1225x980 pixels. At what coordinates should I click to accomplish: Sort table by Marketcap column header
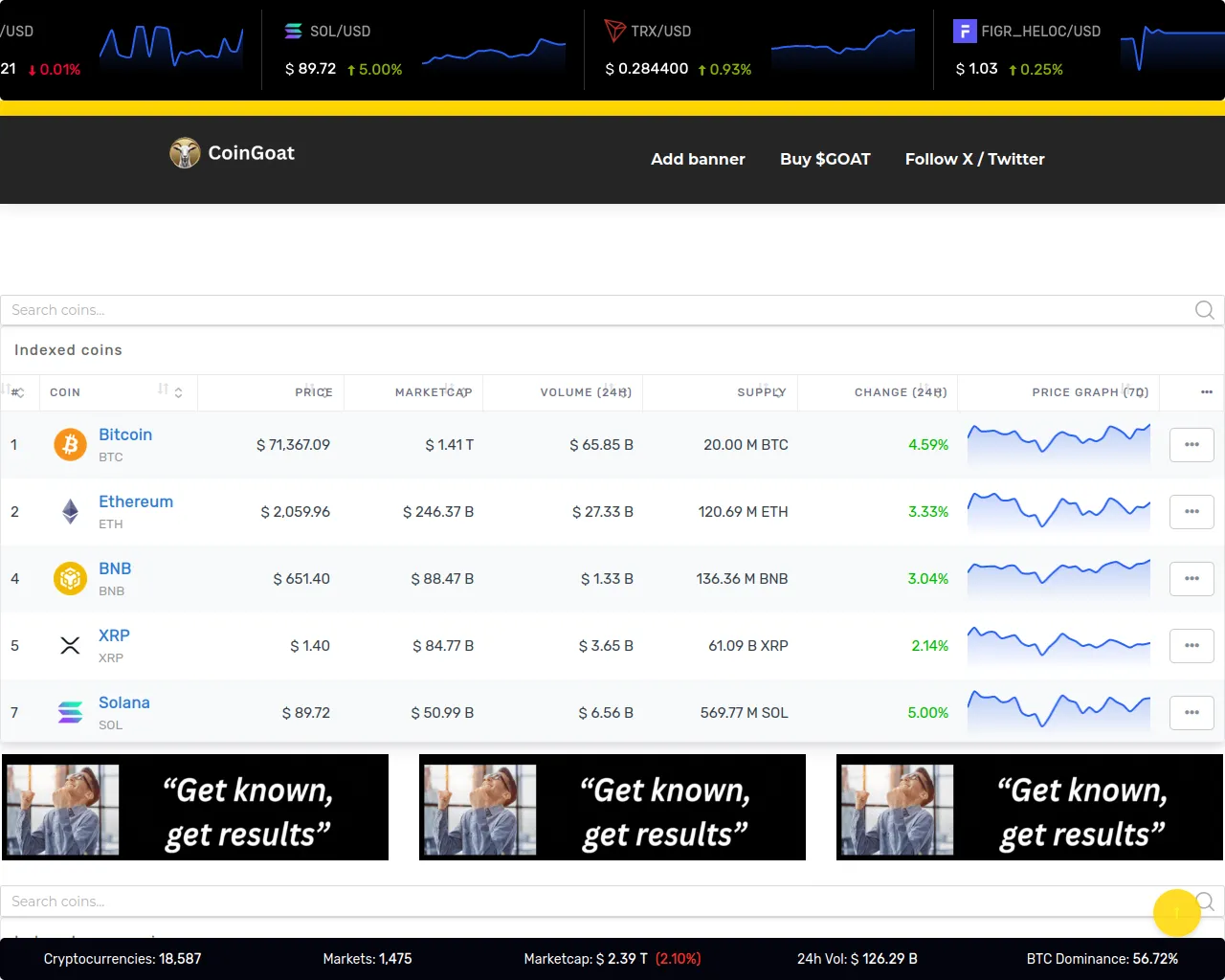(433, 392)
